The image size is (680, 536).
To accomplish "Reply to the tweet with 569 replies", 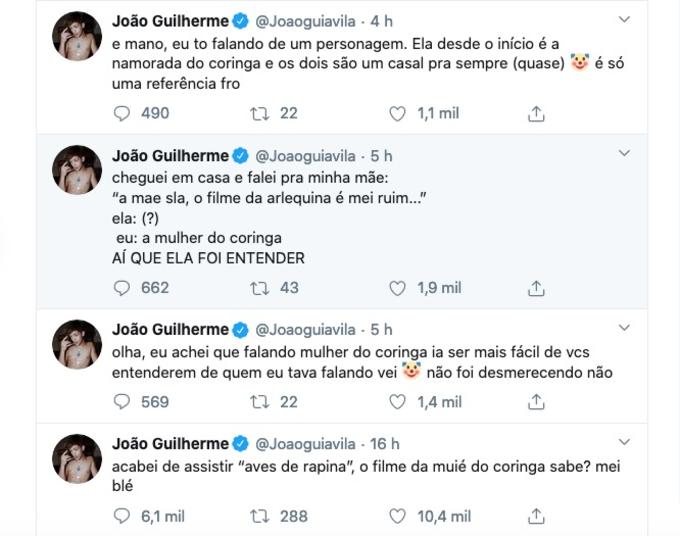I will tap(123, 402).
